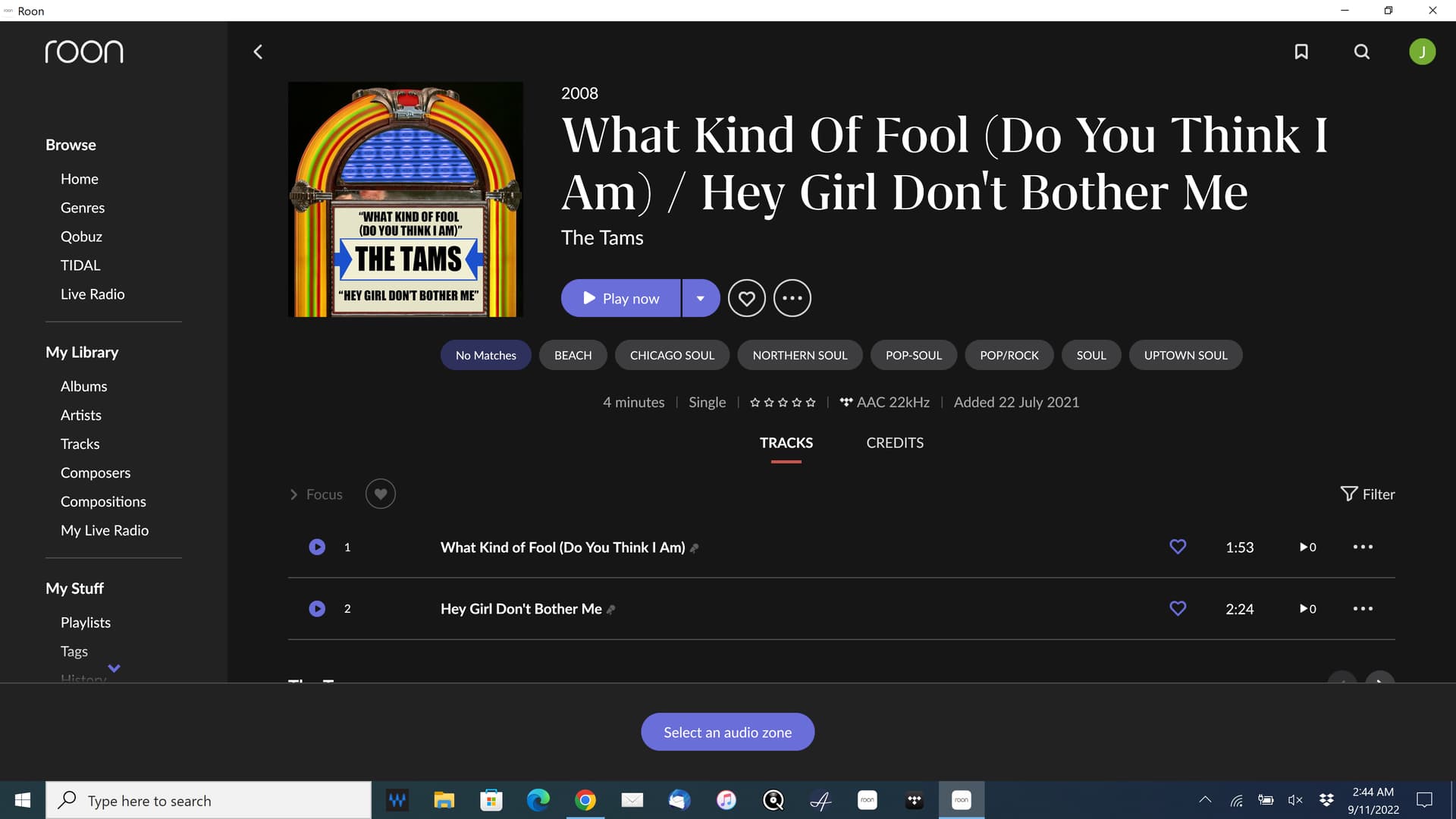Image resolution: width=1456 pixels, height=819 pixels.
Task: Open My Live Radio in sidebar
Action: pos(105,530)
